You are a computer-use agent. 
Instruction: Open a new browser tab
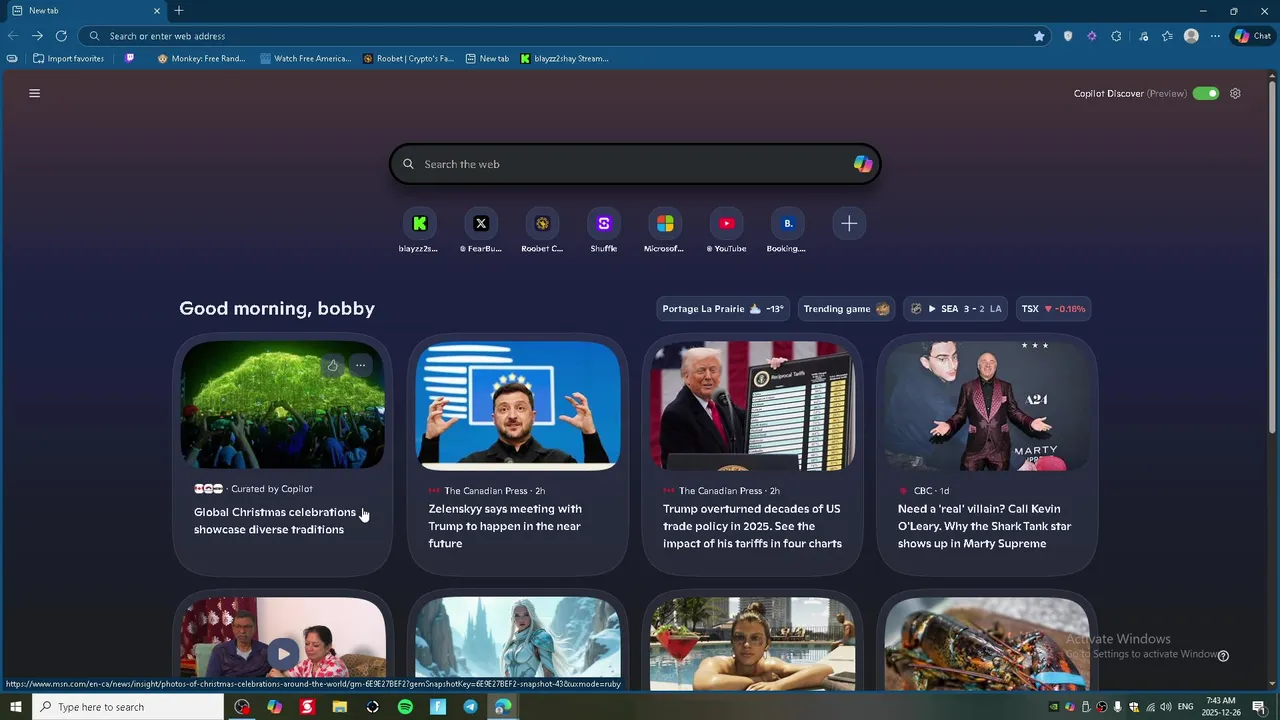point(179,11)
